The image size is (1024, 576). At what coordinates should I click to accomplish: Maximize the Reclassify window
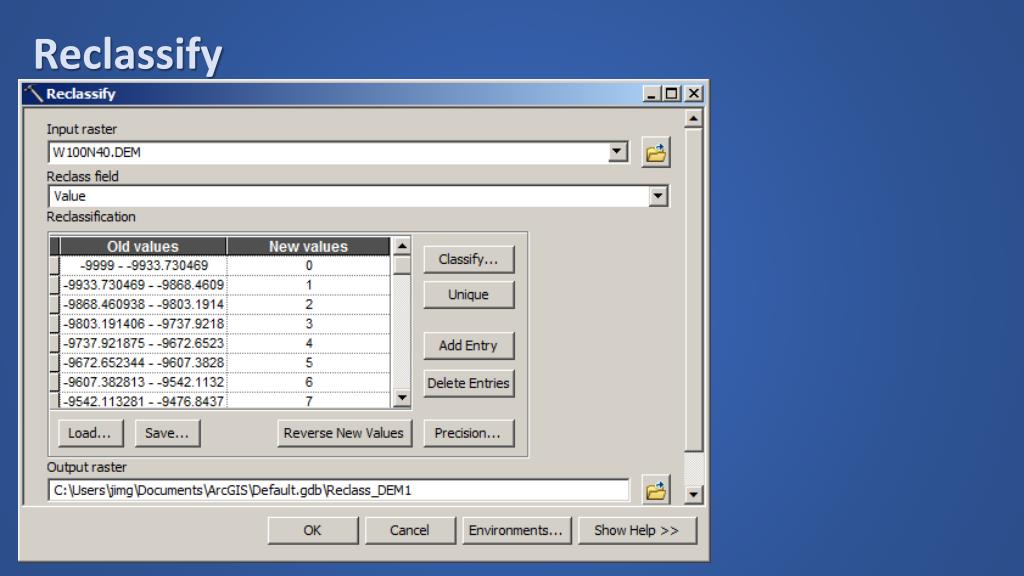[x=671, y=94]
